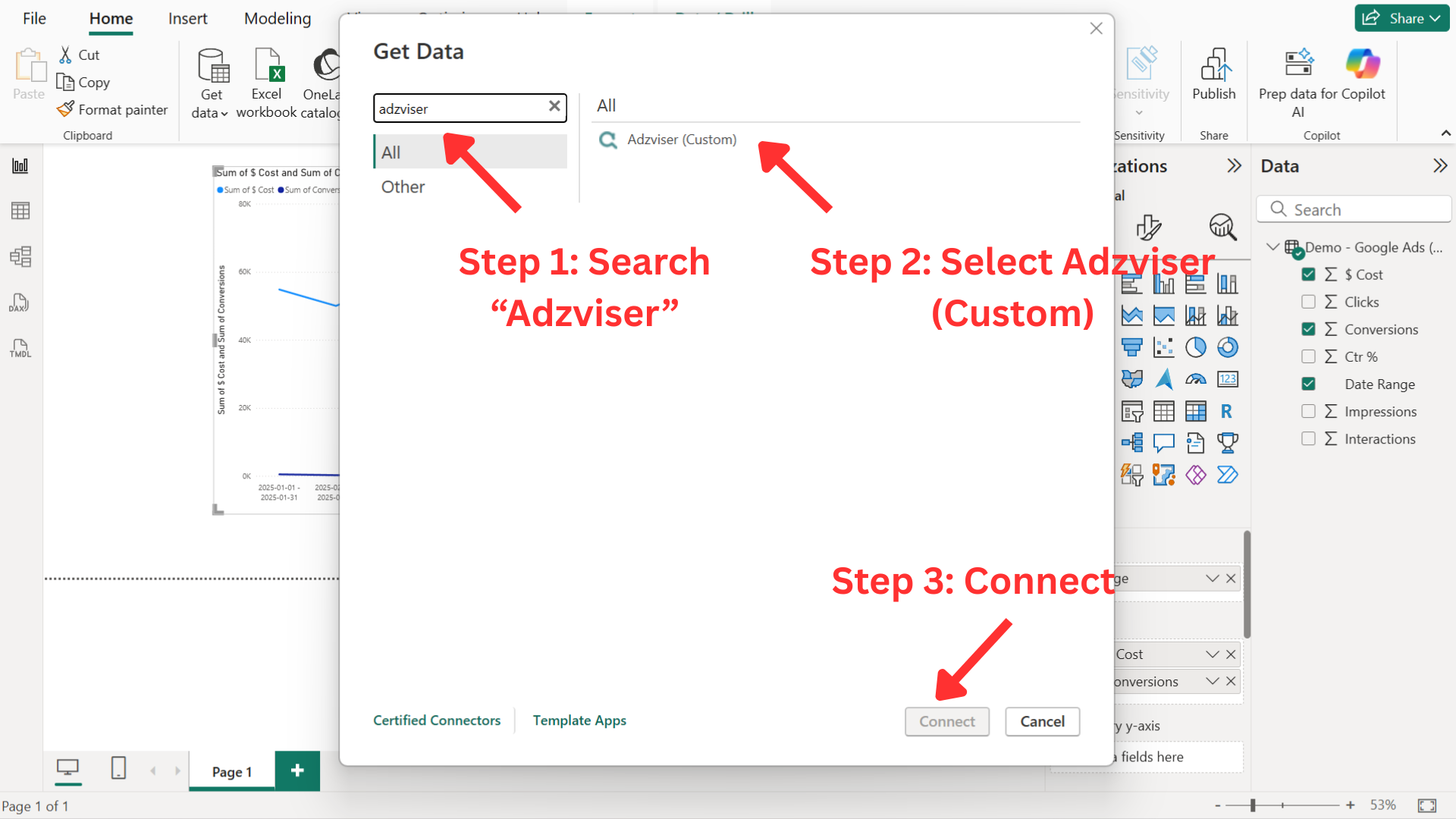Select the Other category in Get Data
The width and height of the screenshot is (1456, 819).
point(403,187)
